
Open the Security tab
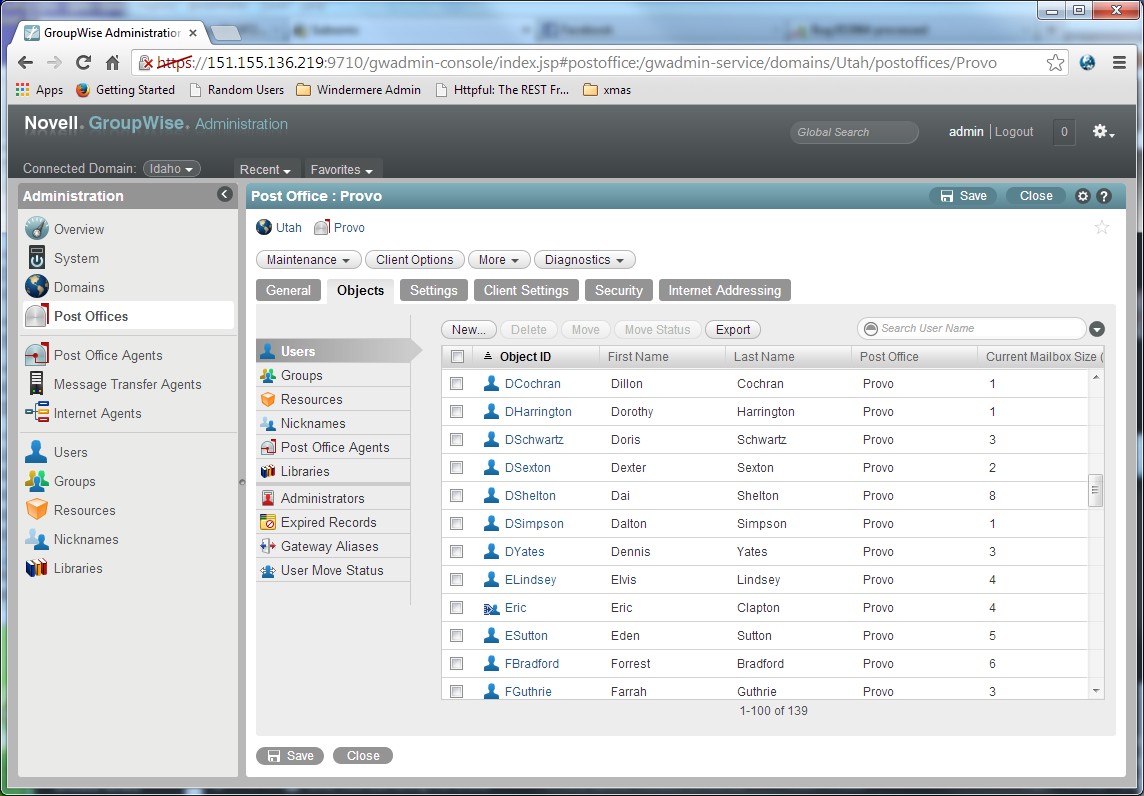pyautogui.click(x=619, y=290)
